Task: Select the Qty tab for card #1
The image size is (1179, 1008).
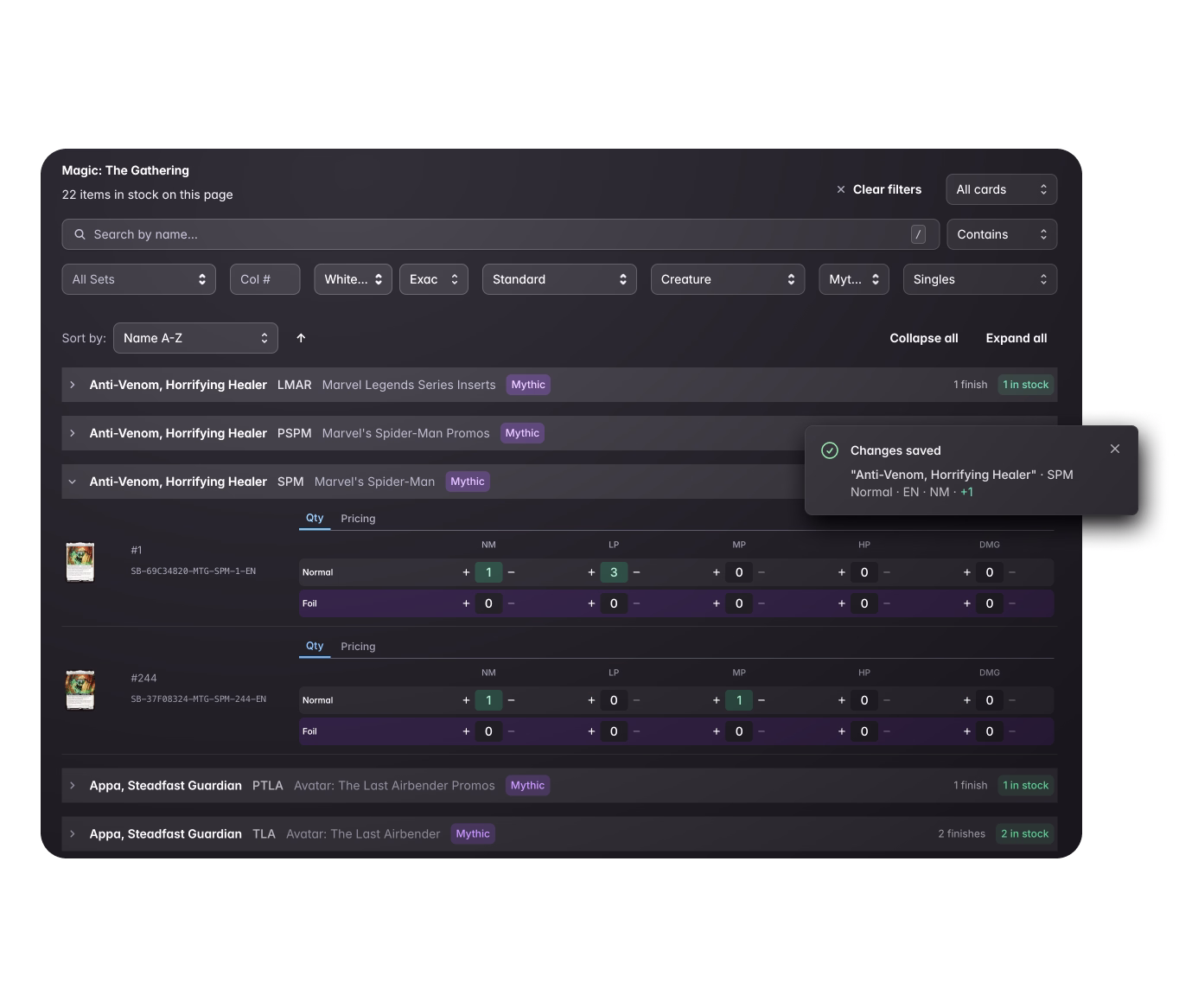Action: tap(315, 518)
